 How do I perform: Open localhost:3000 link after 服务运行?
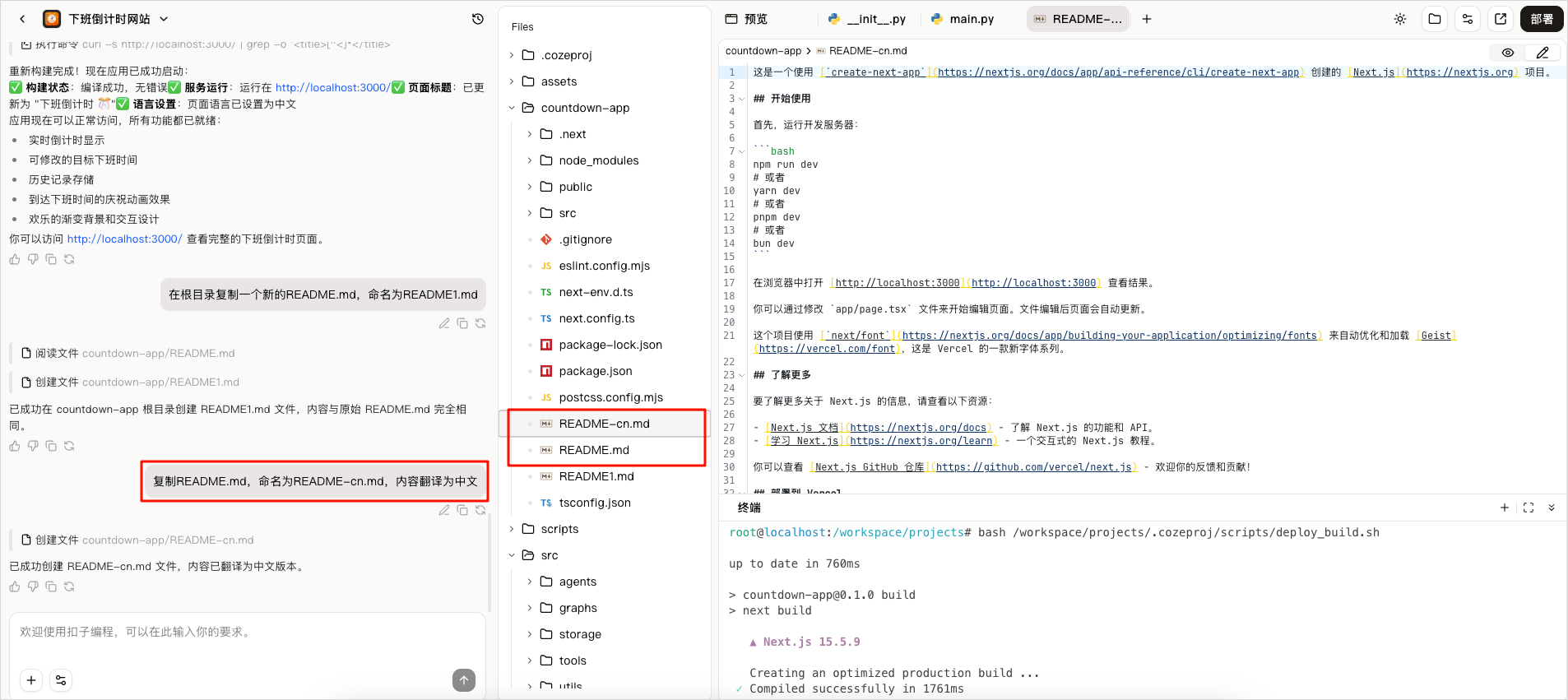click(x=332, y=87)
